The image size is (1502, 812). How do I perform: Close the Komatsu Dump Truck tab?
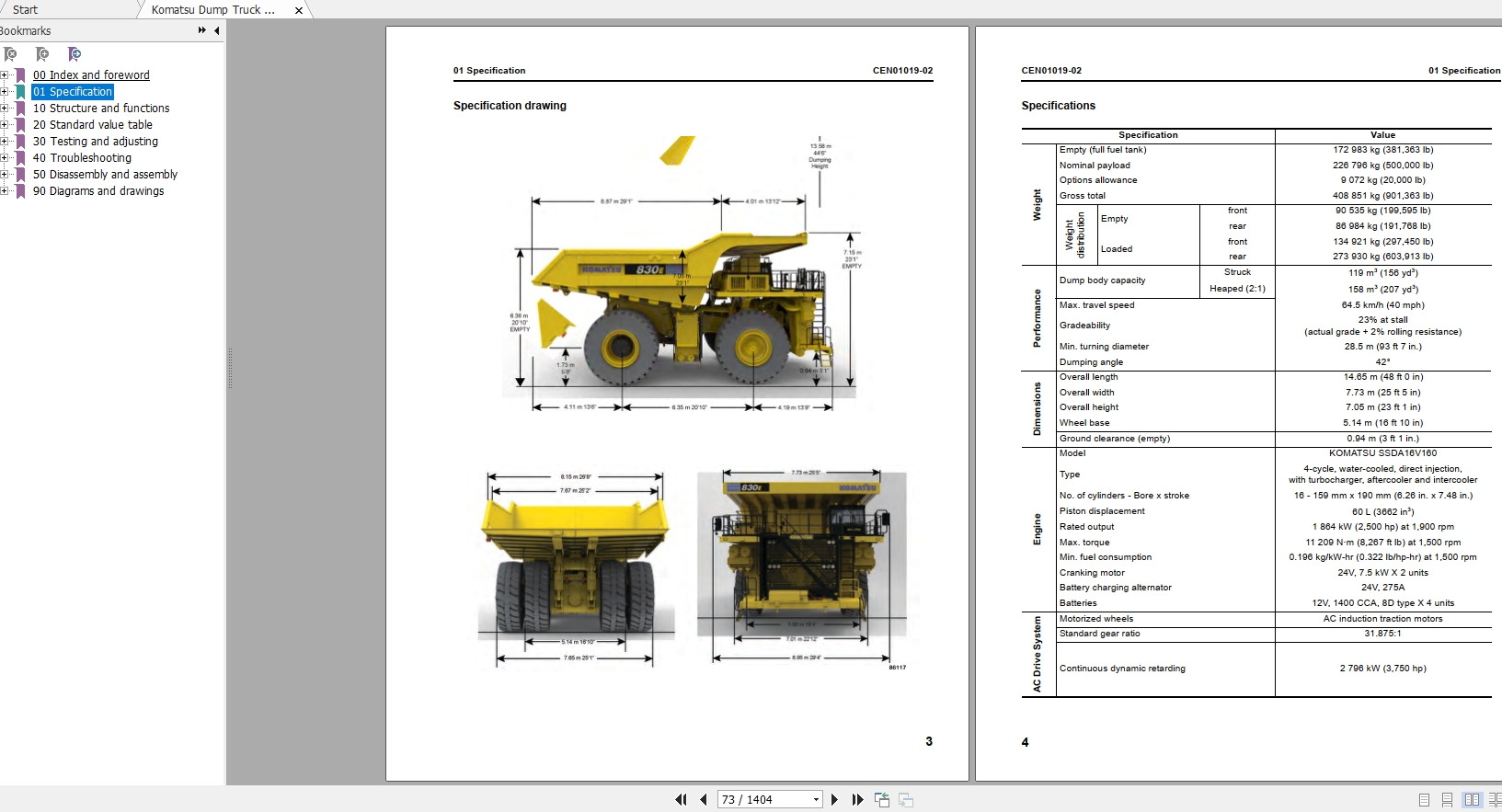point(299,10)
